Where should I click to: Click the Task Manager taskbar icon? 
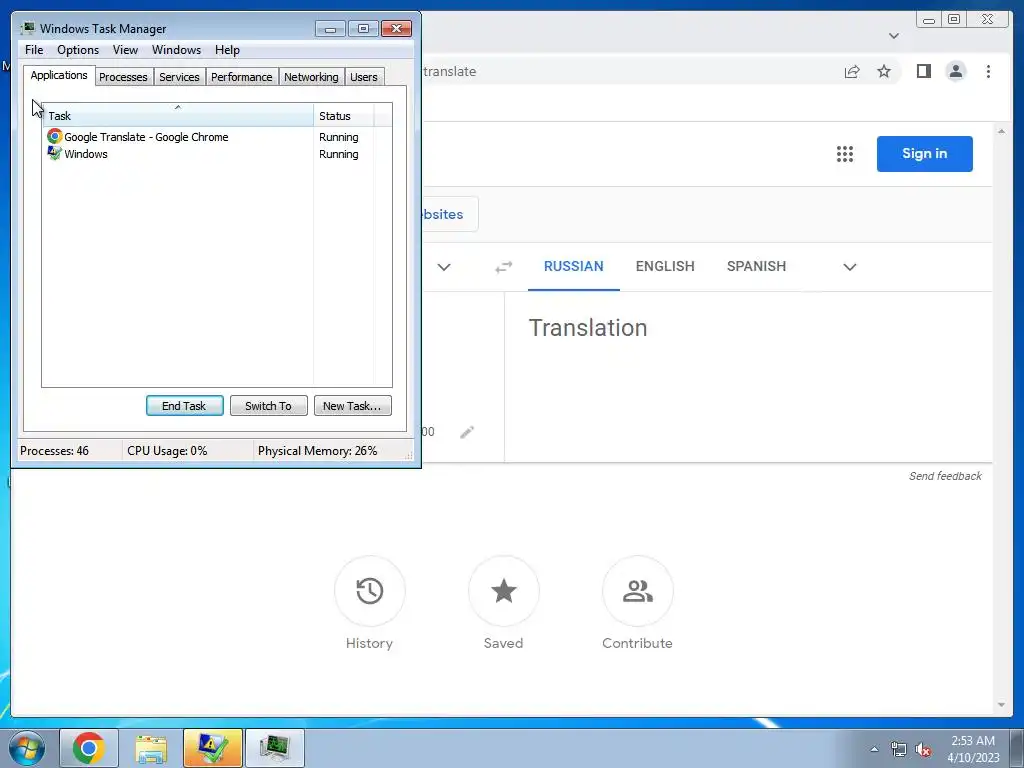coord(274,748)
